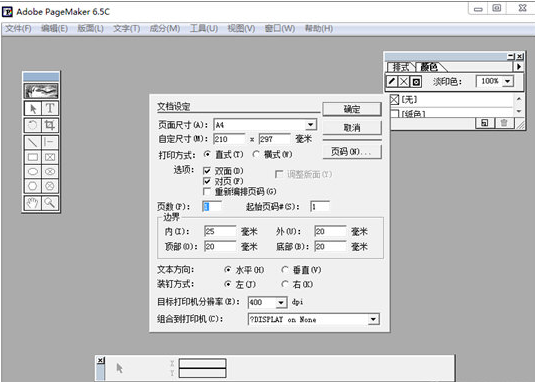Open the 成分(M) menu
This screenshot has height=382, width=535.
click(165, 29)
